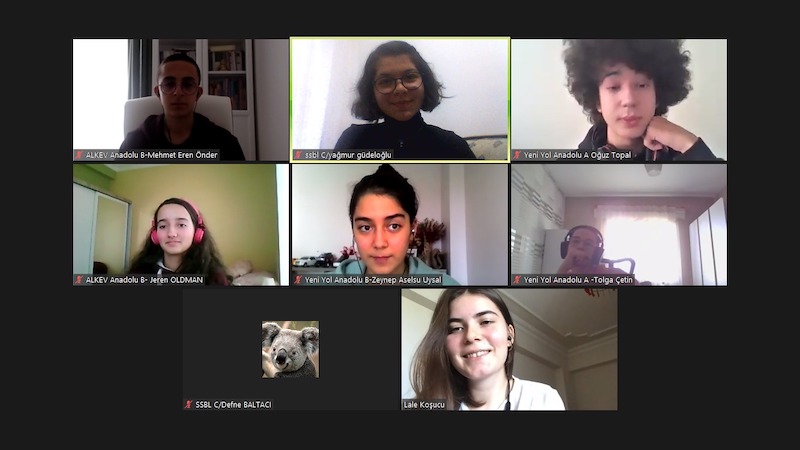This screenshot has width=800, height=450.
Task: Click the ssbl C/yağmur güdeloğlu name label
Action: pos(348,155)
